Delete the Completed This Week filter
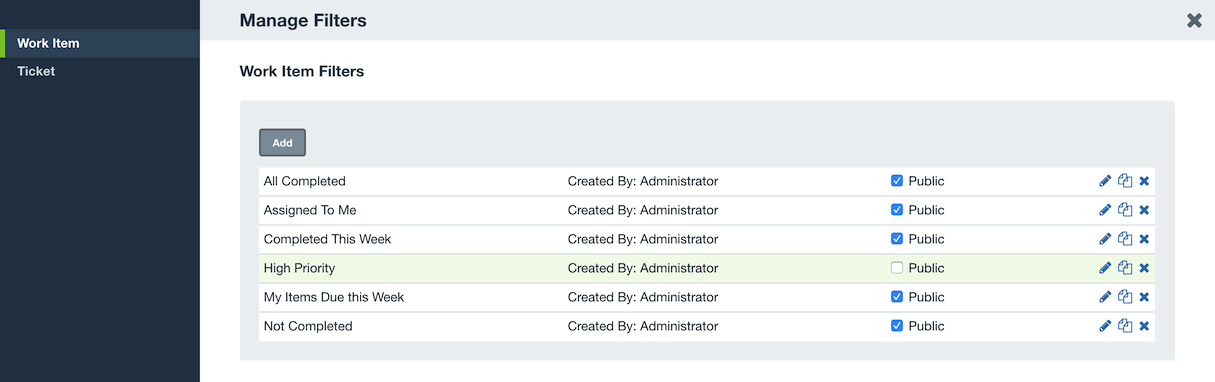 click(1144, 239)
